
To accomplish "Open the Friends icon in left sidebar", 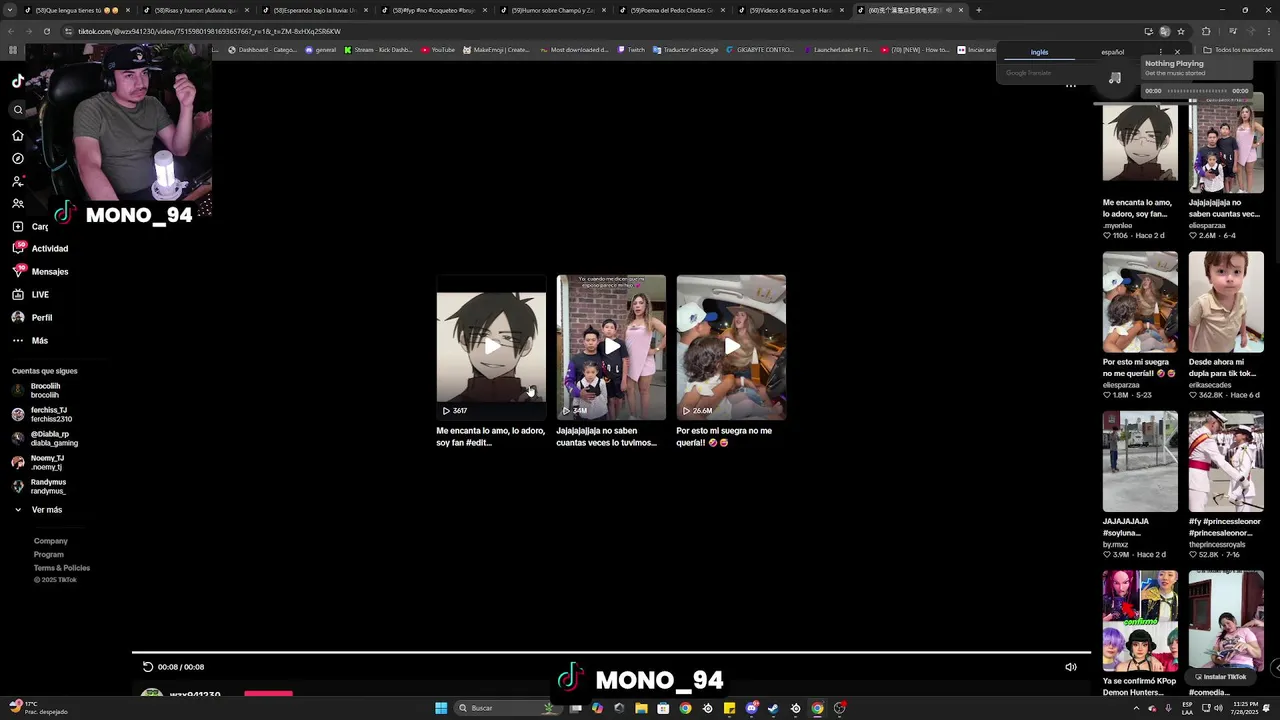I will [x=18, y=204].
